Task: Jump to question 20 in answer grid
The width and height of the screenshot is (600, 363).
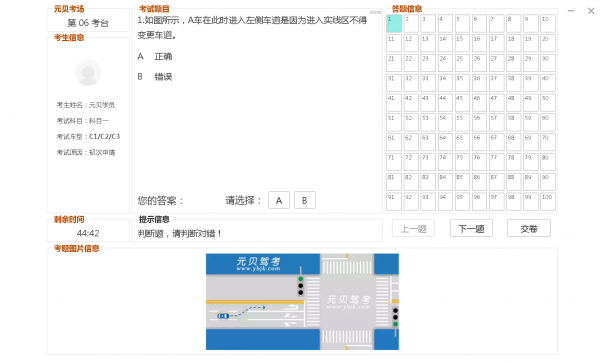Action: [x=548, y=43]
